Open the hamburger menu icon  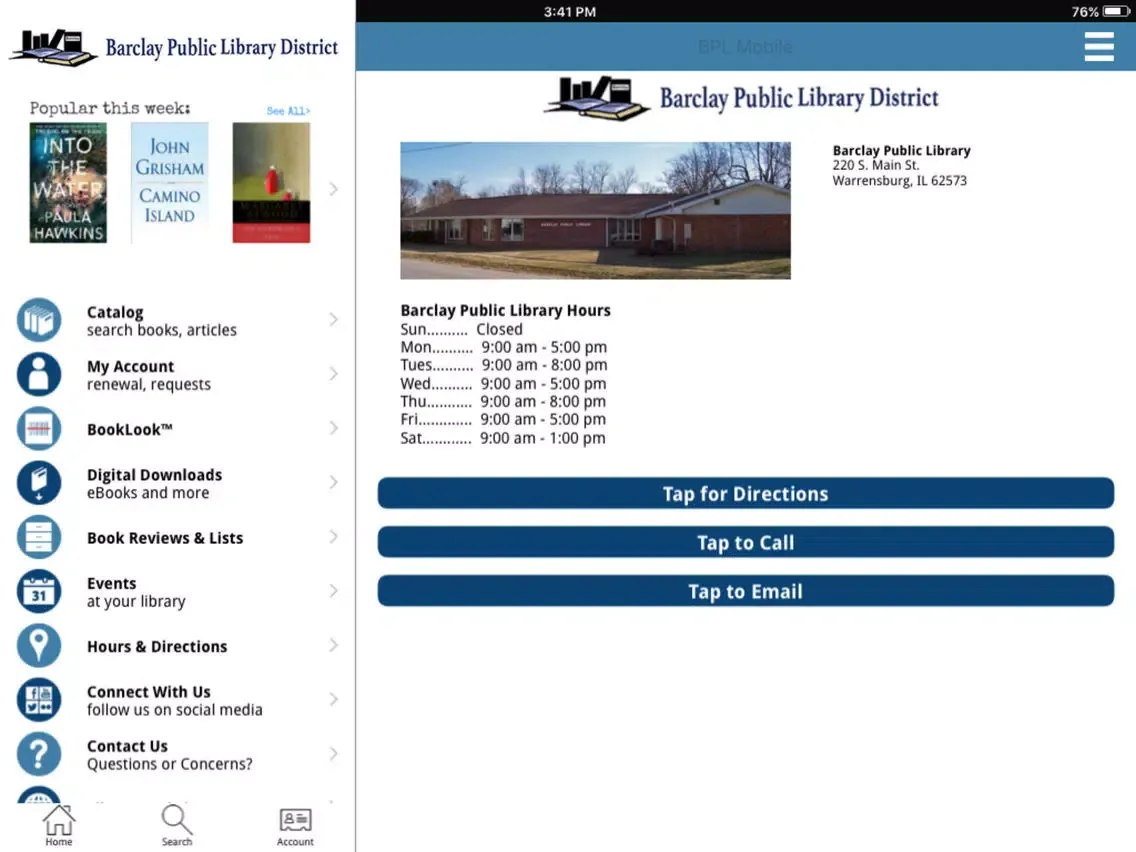coord(1098,46)
